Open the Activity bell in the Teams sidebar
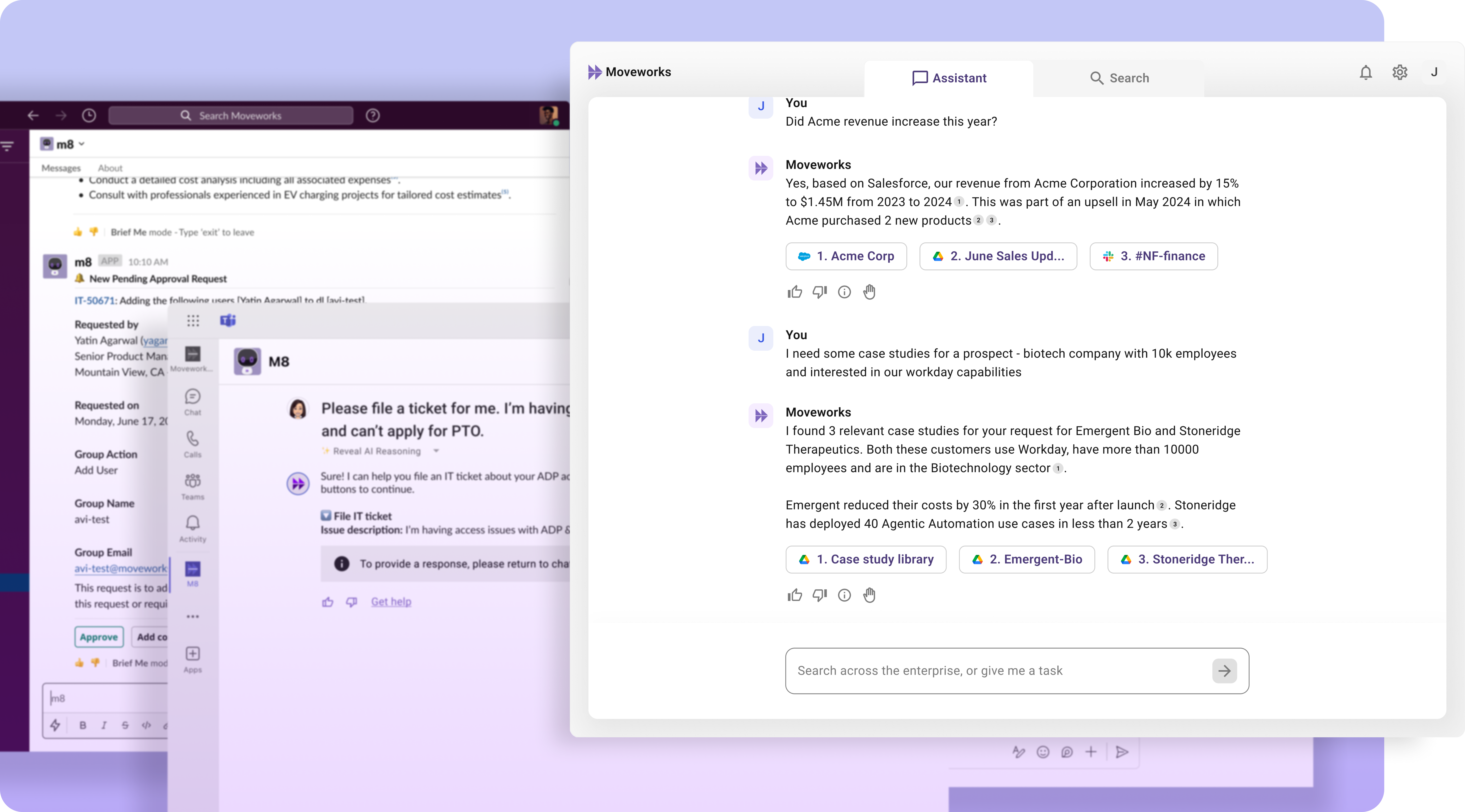Viewport: 1465px width, 812px height. pyautogui.click(x=193, y=528)
